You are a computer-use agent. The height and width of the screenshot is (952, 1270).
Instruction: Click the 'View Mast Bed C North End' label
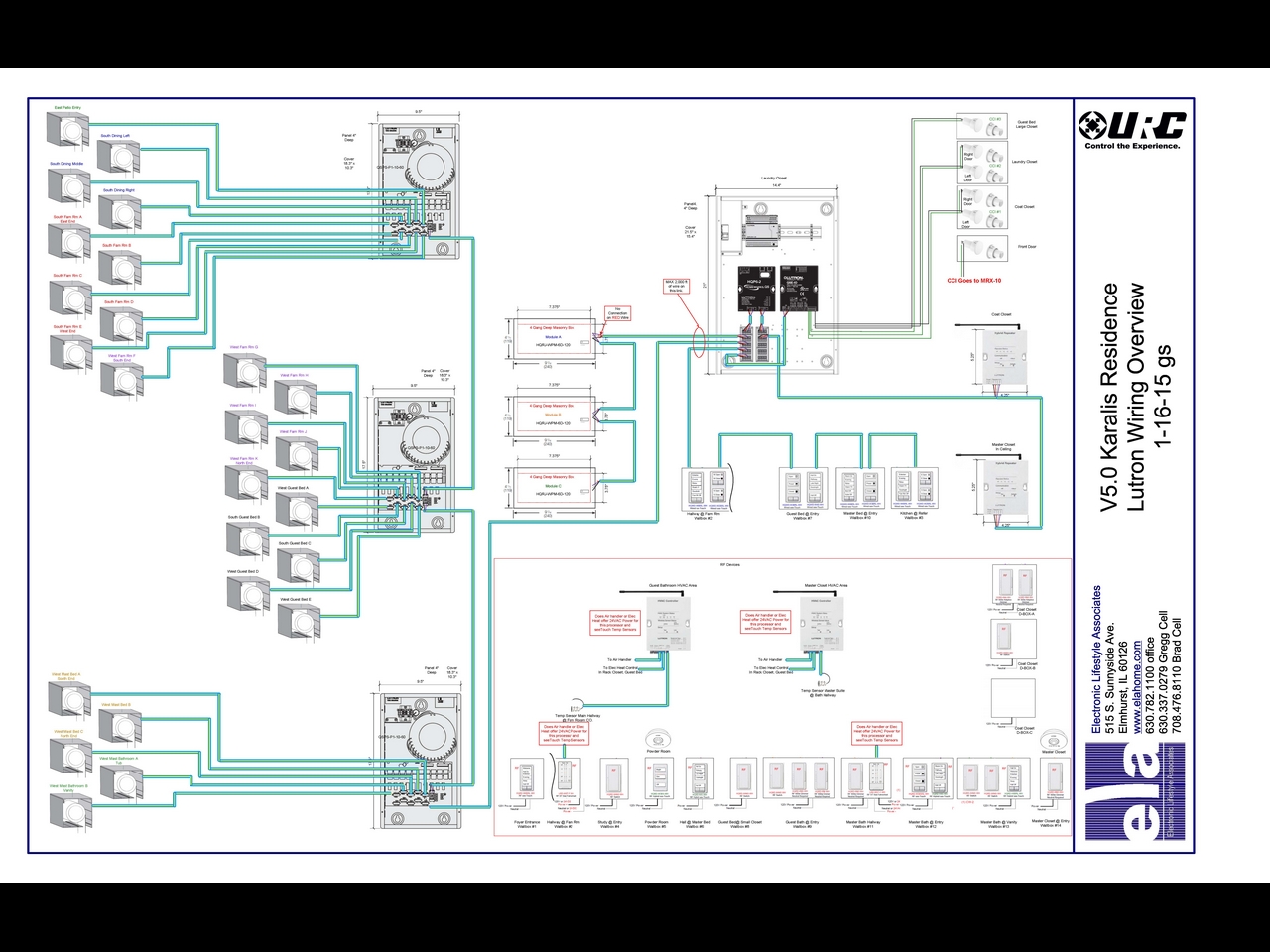[x=68, y=734]
